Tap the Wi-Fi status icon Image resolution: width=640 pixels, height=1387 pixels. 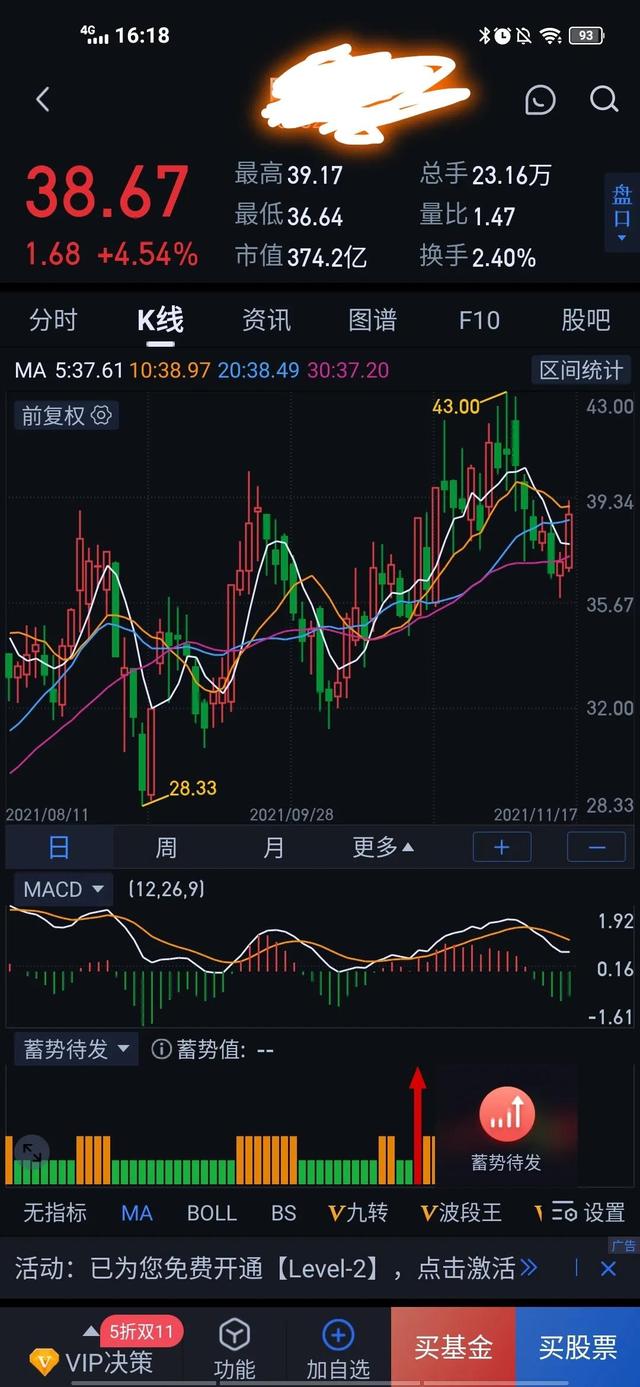(x=551, y=35)
